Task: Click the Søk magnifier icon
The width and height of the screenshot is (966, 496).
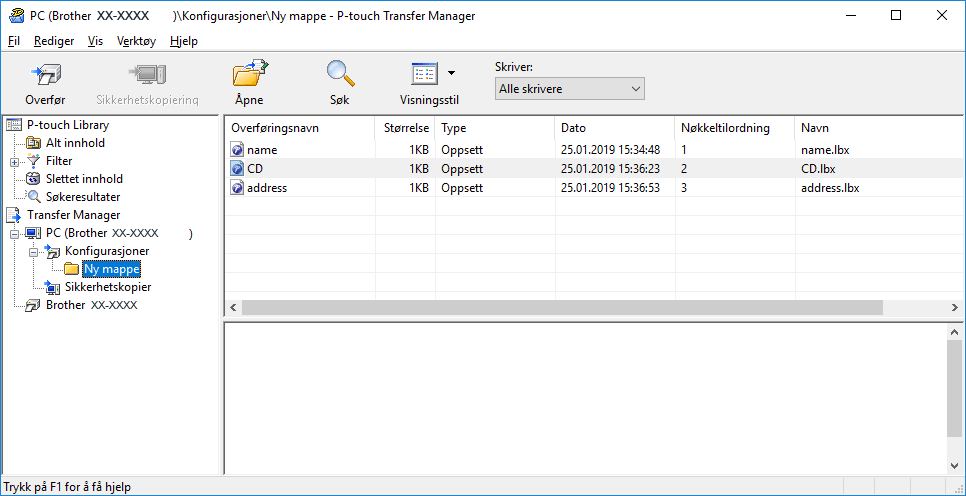Action: point(340,74)
